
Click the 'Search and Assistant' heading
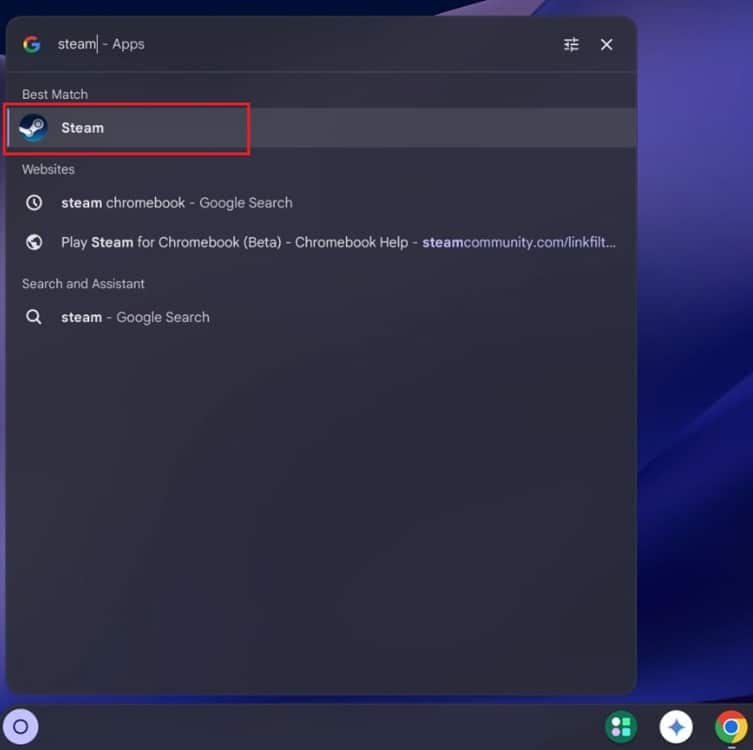[x=83, y=283]
